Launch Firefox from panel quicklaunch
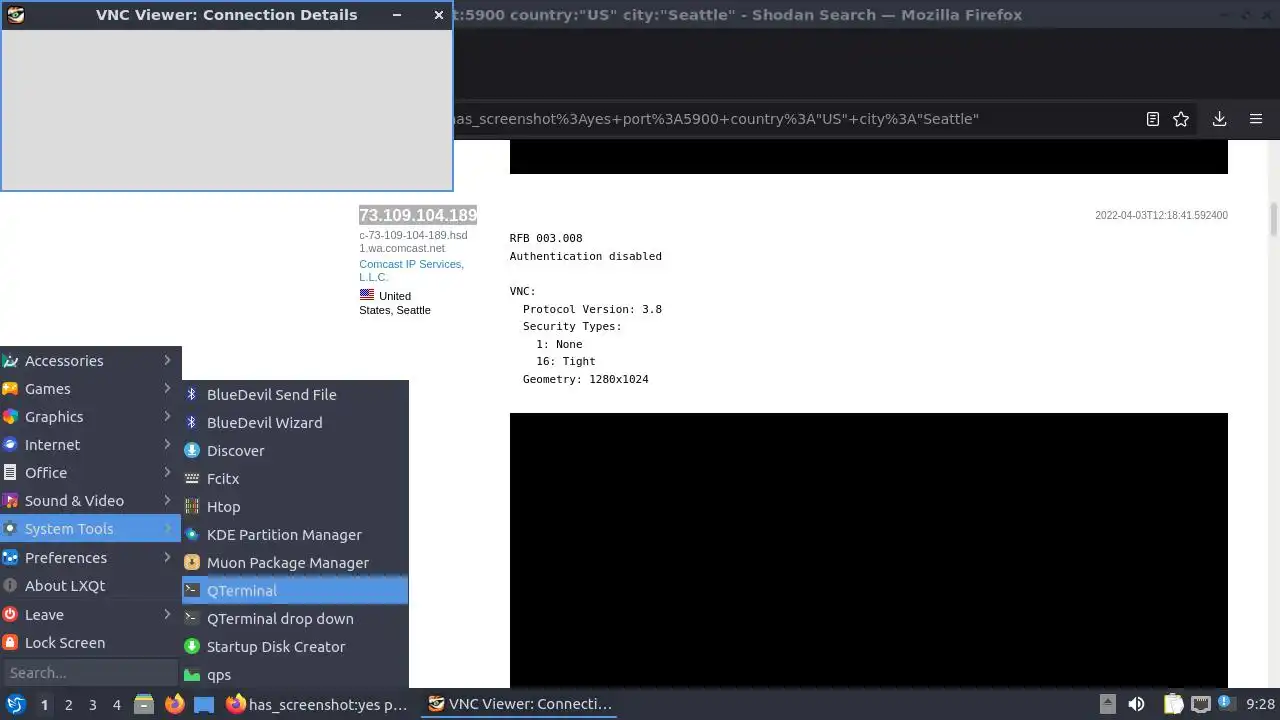 tap(174, 705)
